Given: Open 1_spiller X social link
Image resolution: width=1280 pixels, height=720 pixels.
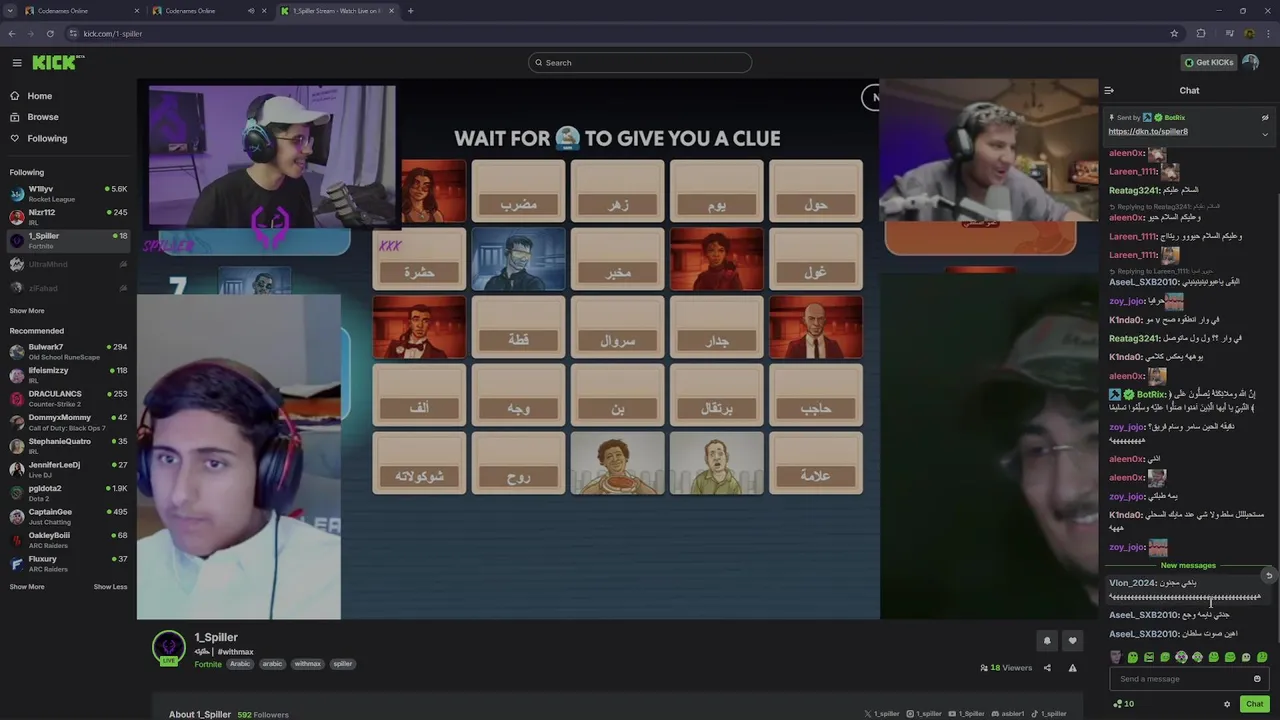Looking at the screenshot, I should 882,714.
